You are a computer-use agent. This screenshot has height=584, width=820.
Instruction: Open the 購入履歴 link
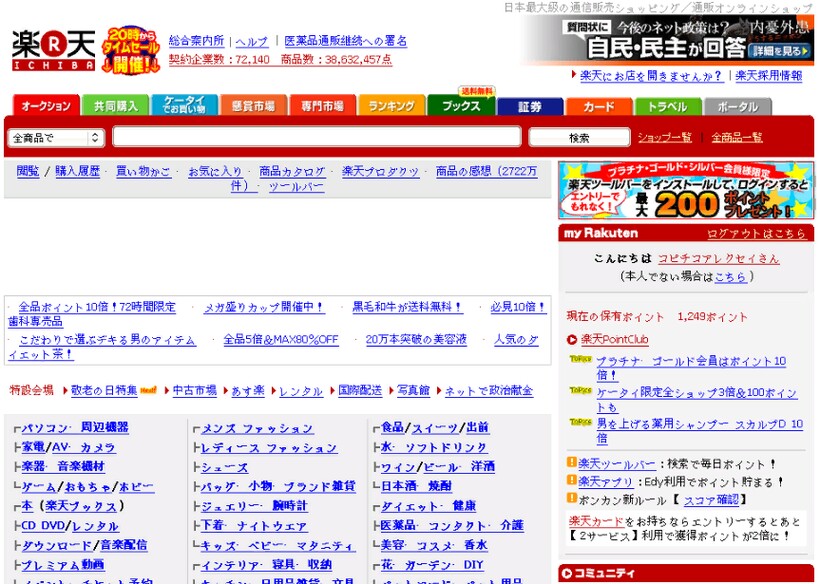pos(77,171)
